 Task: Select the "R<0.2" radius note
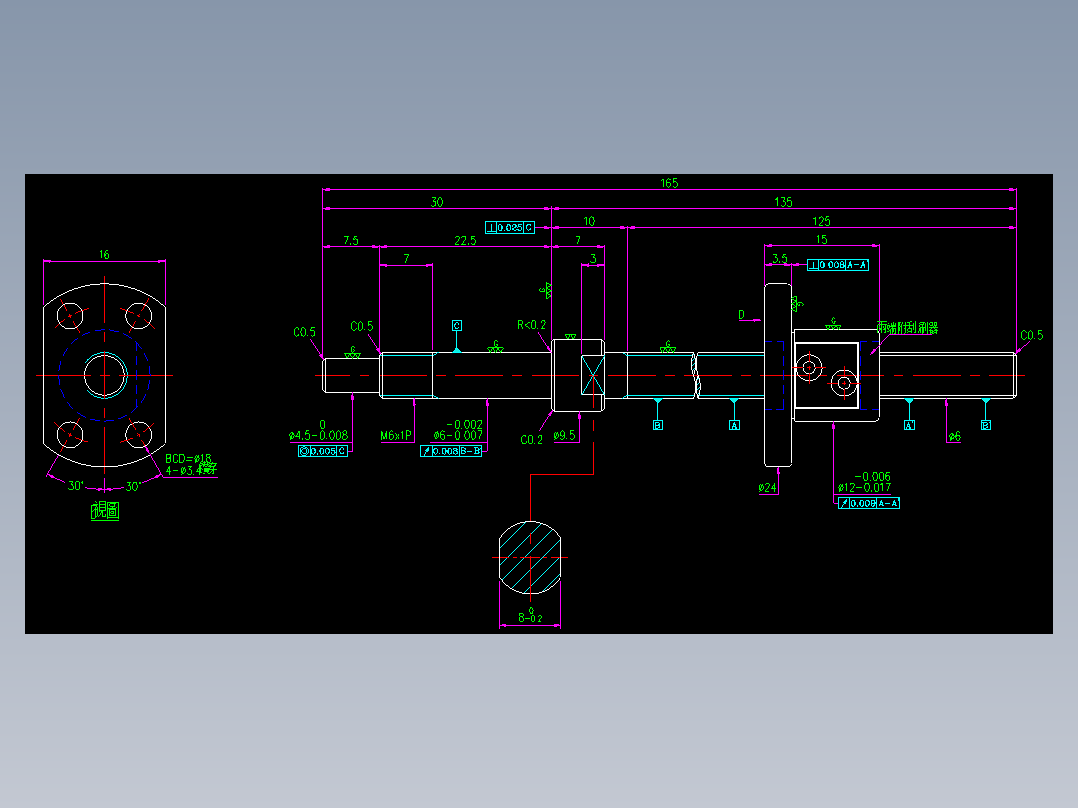point(531,325)
